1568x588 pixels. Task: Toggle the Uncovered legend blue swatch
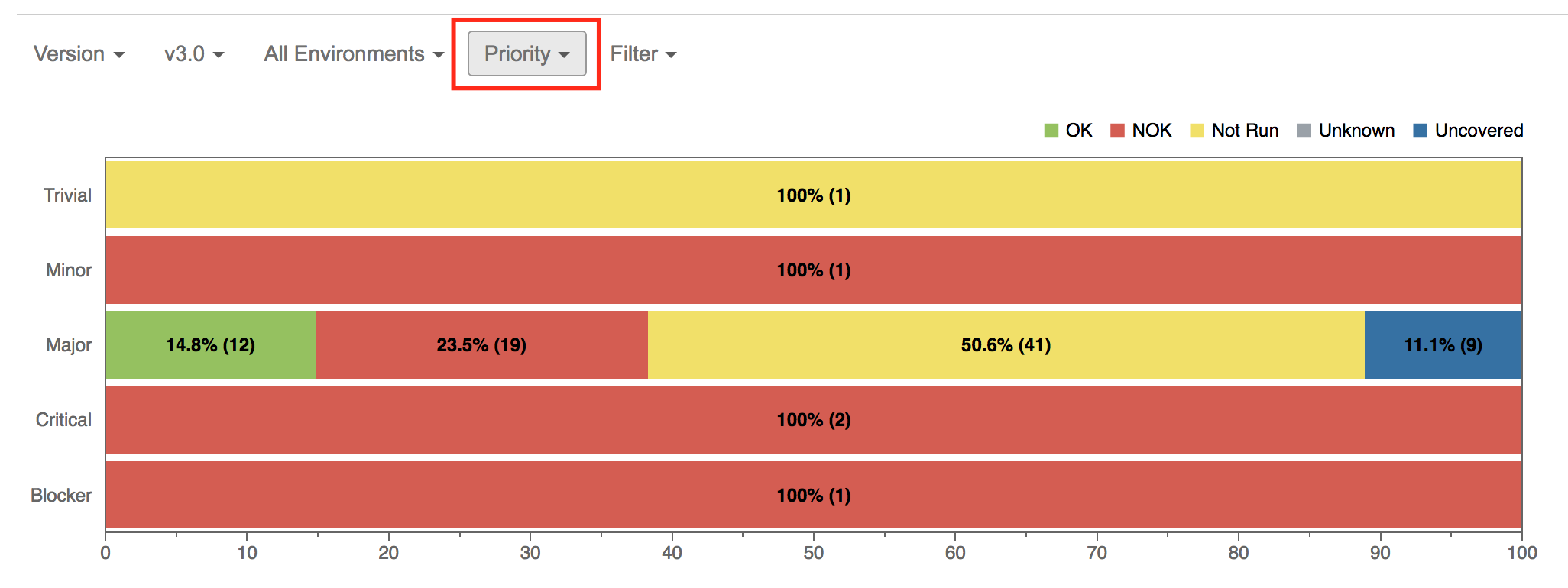pyautogui.click(x=1421, y=131)
